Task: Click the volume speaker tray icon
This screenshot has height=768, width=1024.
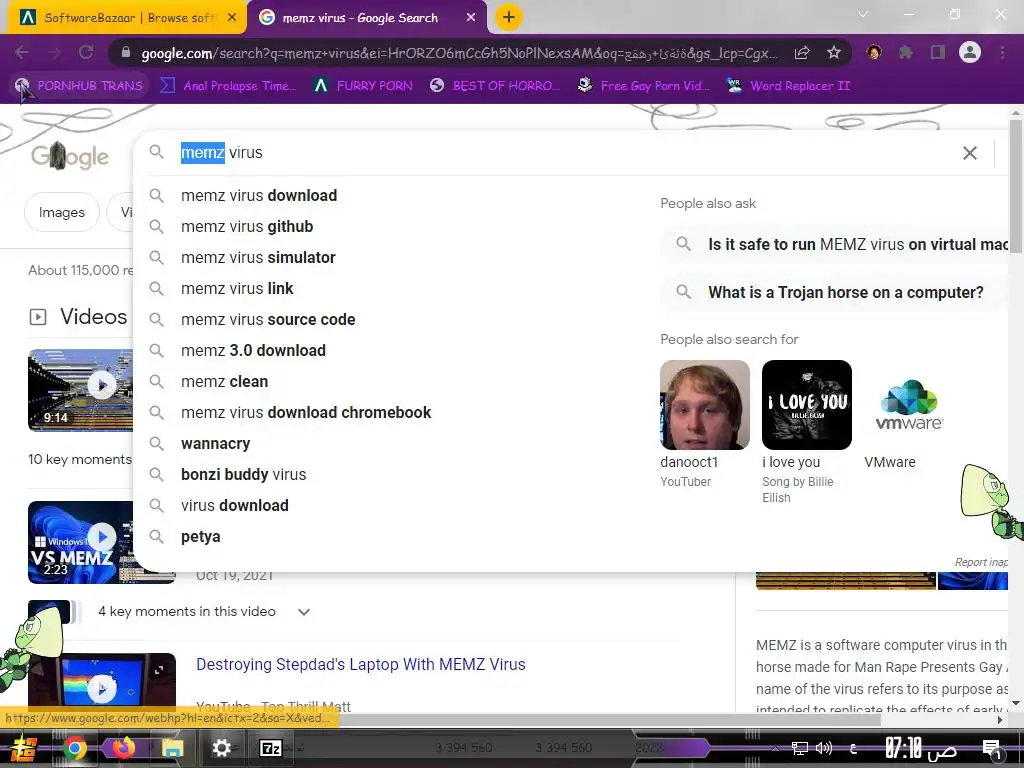Action: [x=824, y=748]
